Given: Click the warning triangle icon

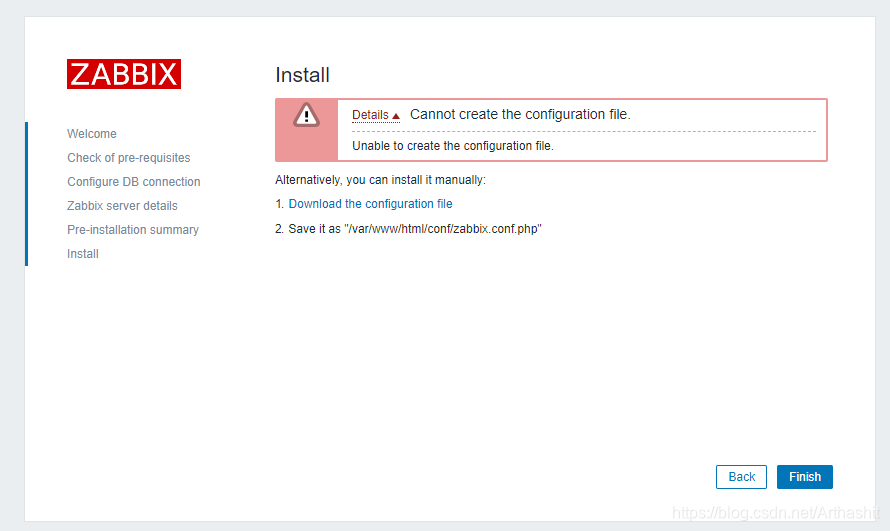Looking at the screenshot, I should 307,115.
